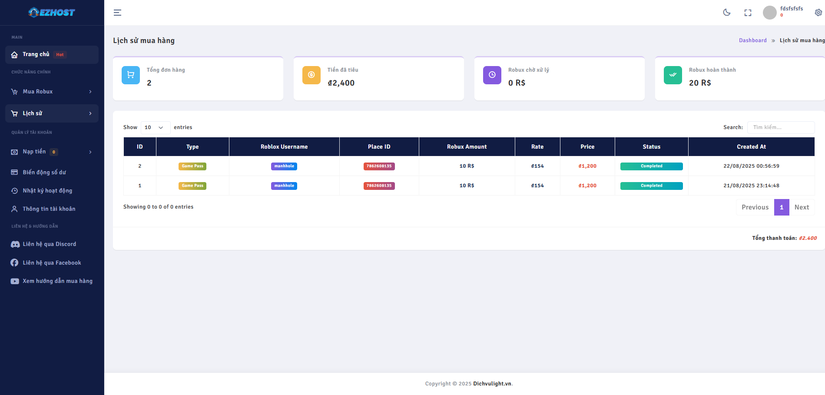Click the YouTube guide icon in sidebar
This screenshot has width=825, height=395.
pos(14,281)
